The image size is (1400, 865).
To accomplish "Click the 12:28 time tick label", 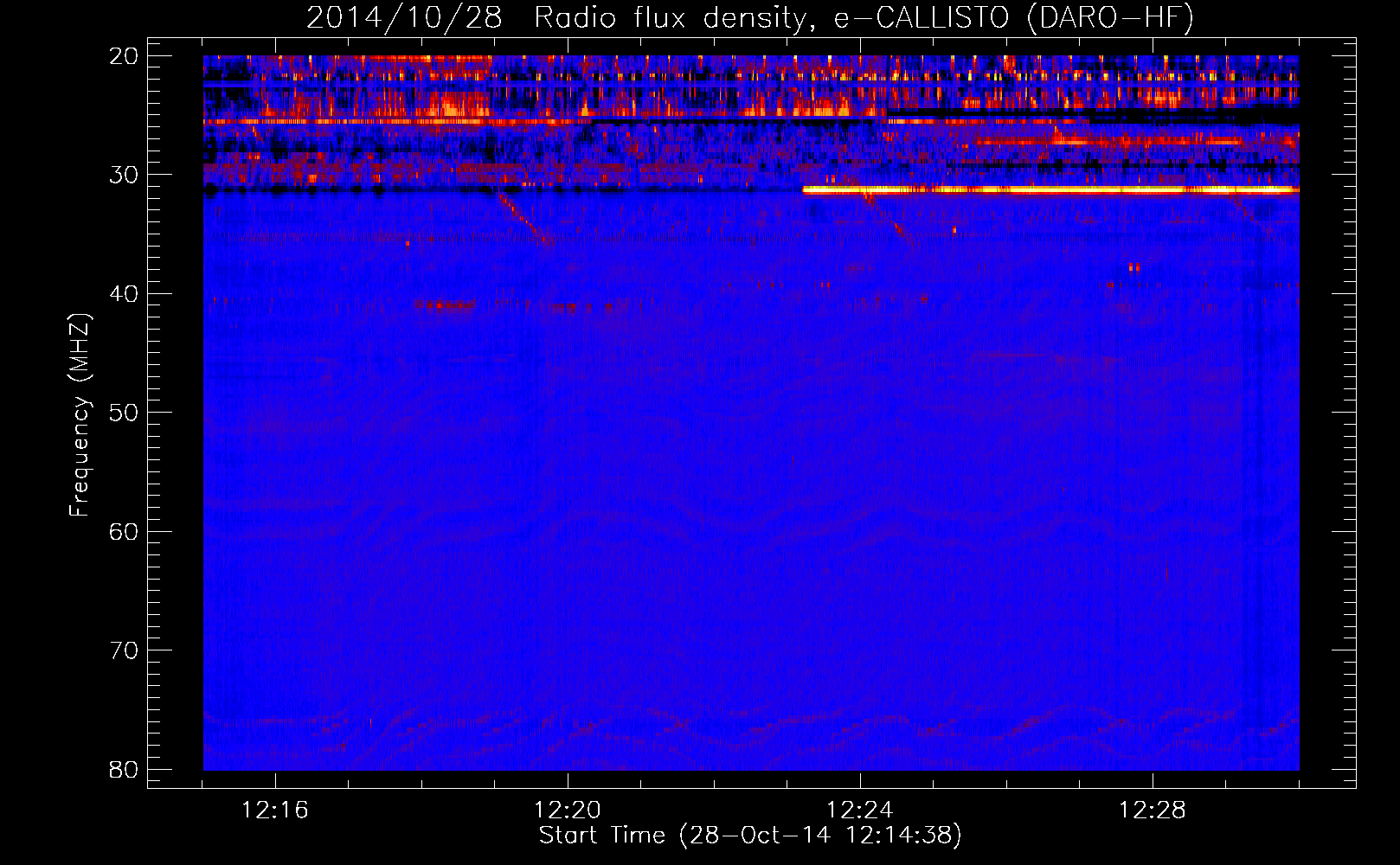I will [x=1153, y=811].
